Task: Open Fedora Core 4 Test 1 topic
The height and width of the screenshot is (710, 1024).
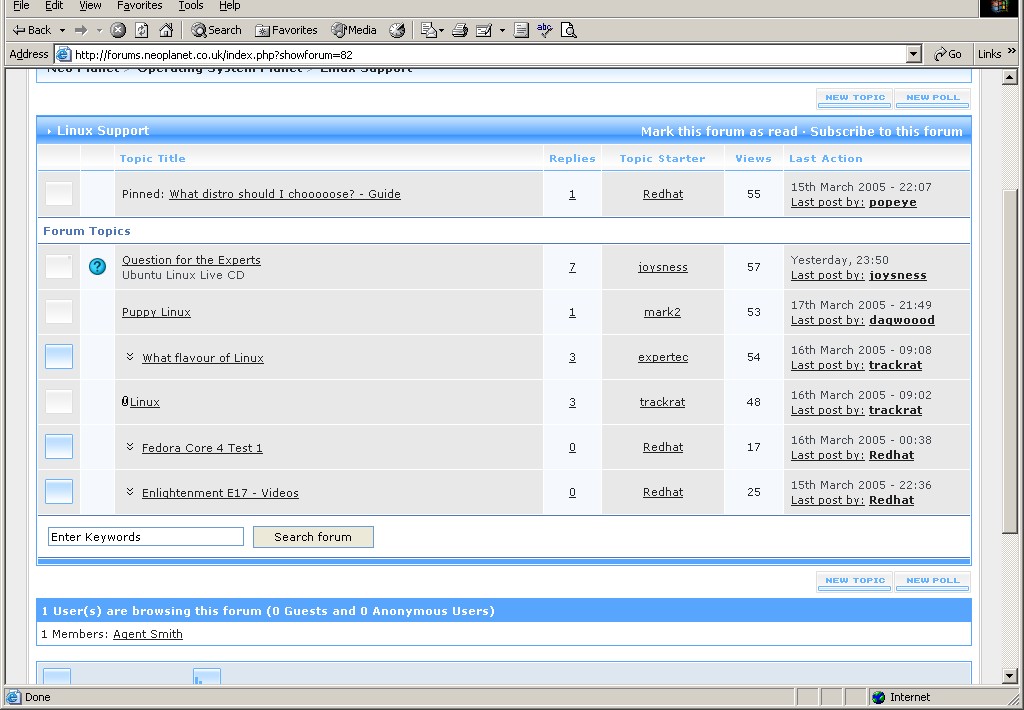Action: click(x=202, y=448)
